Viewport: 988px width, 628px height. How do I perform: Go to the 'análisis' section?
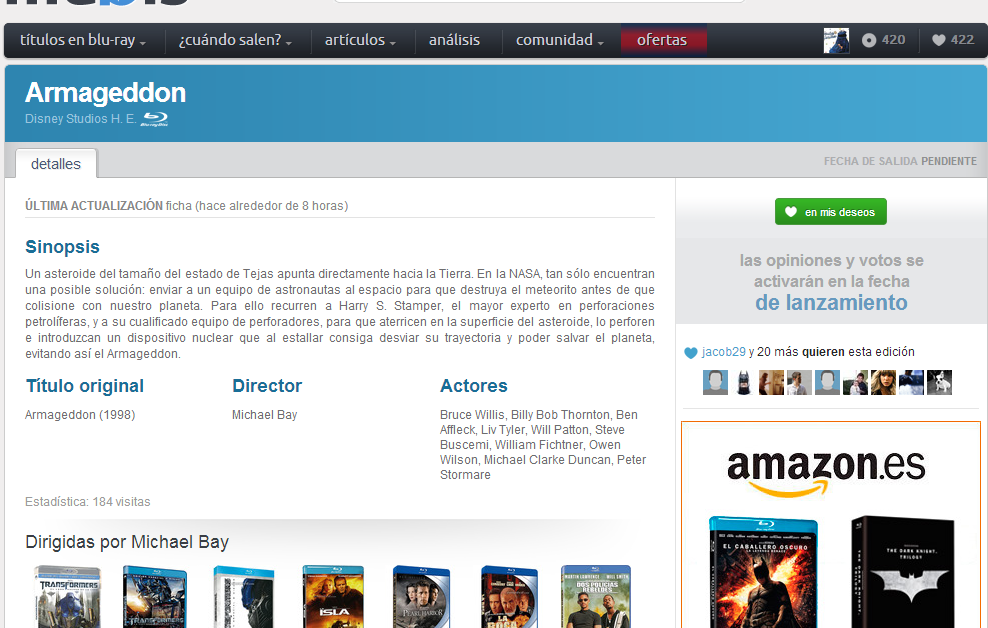point(454,40)
